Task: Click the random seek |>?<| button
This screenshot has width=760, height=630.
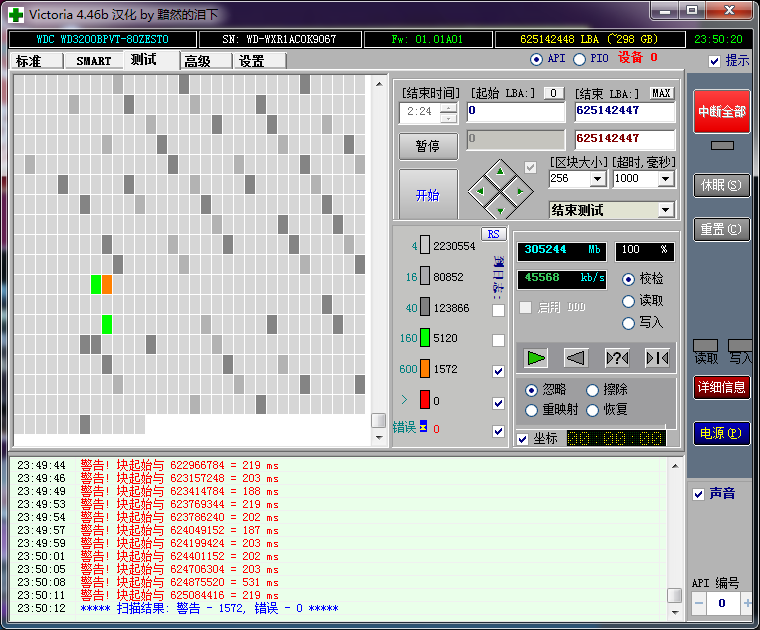Action: [x=617, y=358]
